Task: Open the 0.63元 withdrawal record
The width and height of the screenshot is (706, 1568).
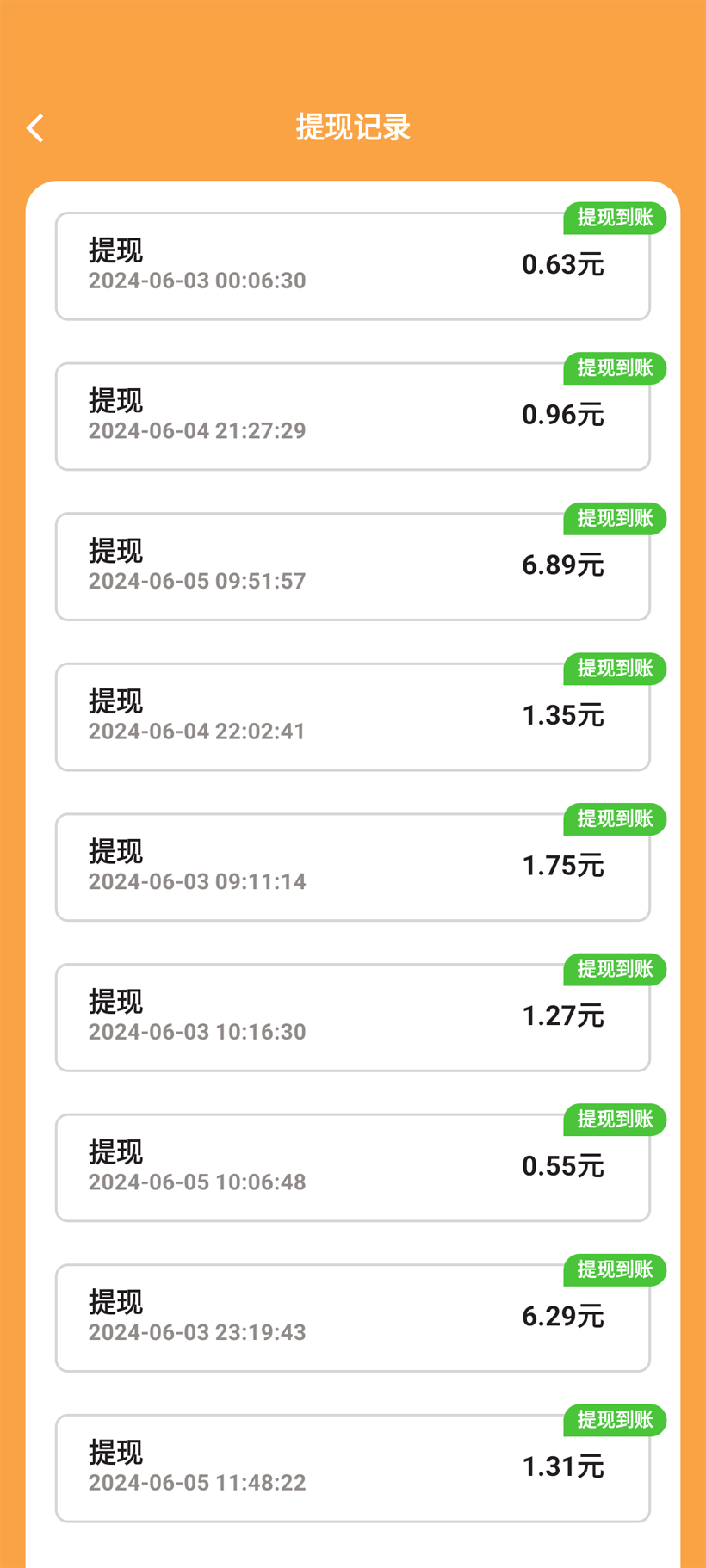Action: [x=352, y=267]
